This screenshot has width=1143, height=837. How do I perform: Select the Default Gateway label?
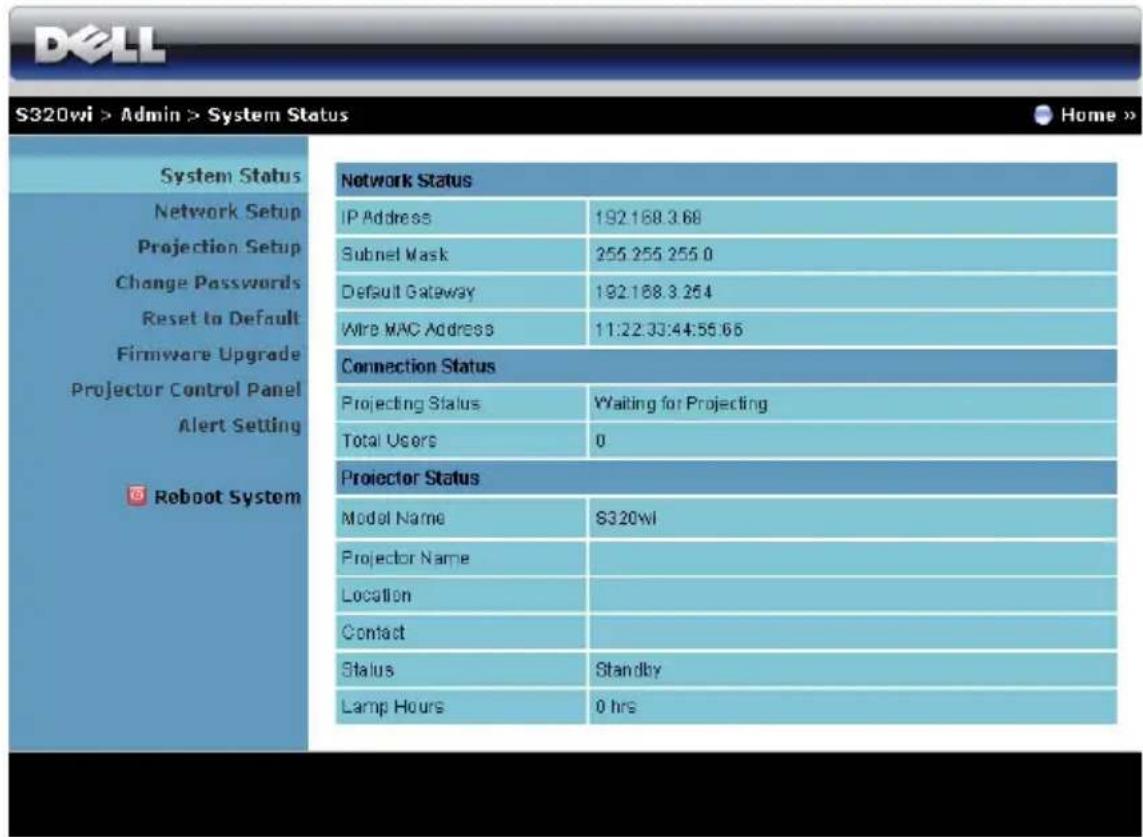coord(407,292)
